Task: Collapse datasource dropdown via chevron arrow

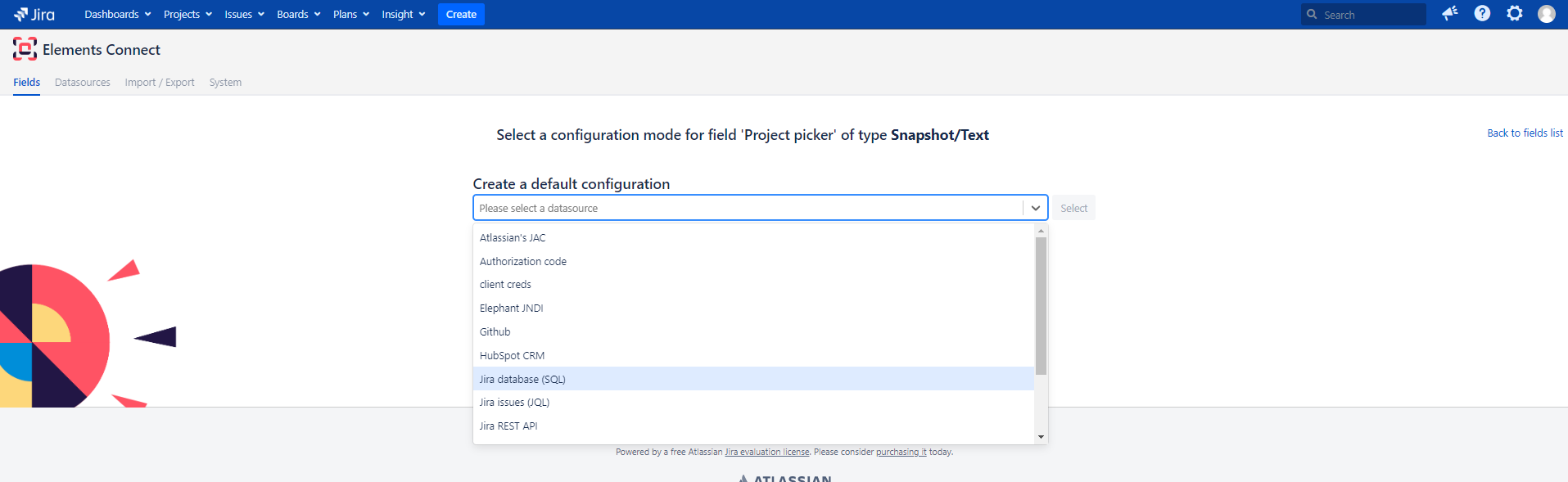Action: coord(1035,208)
